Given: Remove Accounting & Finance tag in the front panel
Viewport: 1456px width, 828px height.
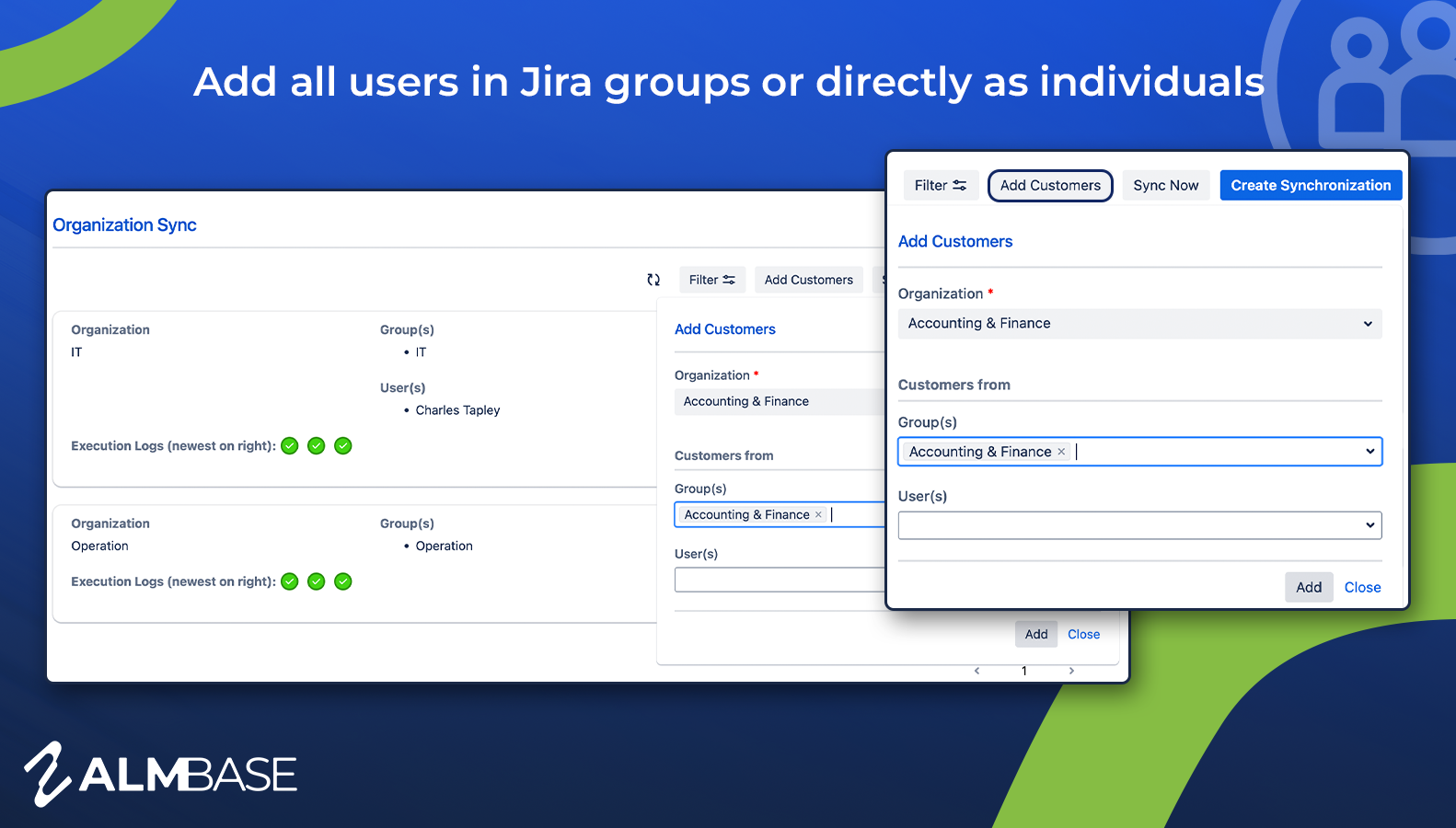Looking at the screenshot, I should 1061,452.
